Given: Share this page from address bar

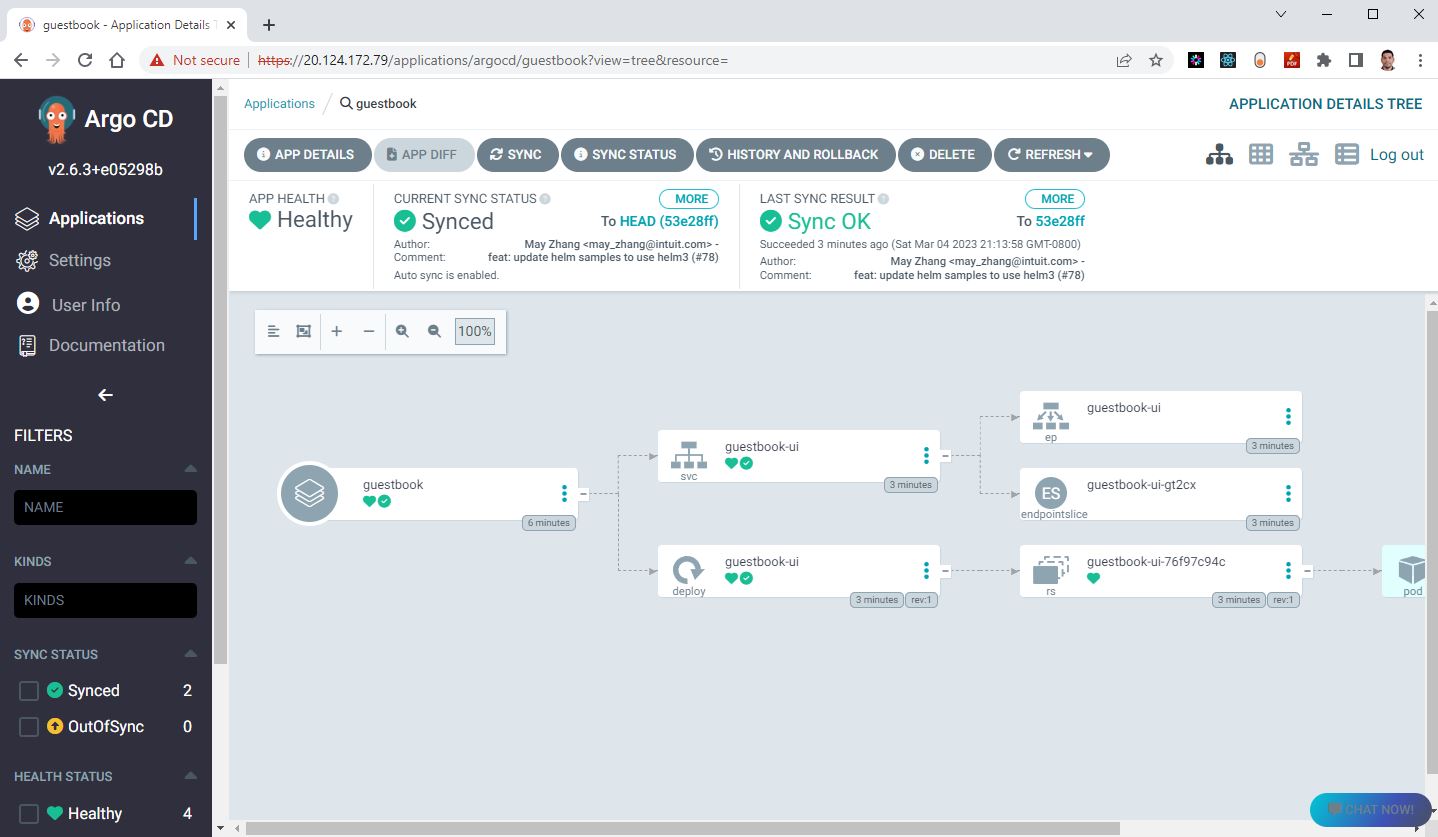Looking at the screenshot, I should (x=1124, y=60).
